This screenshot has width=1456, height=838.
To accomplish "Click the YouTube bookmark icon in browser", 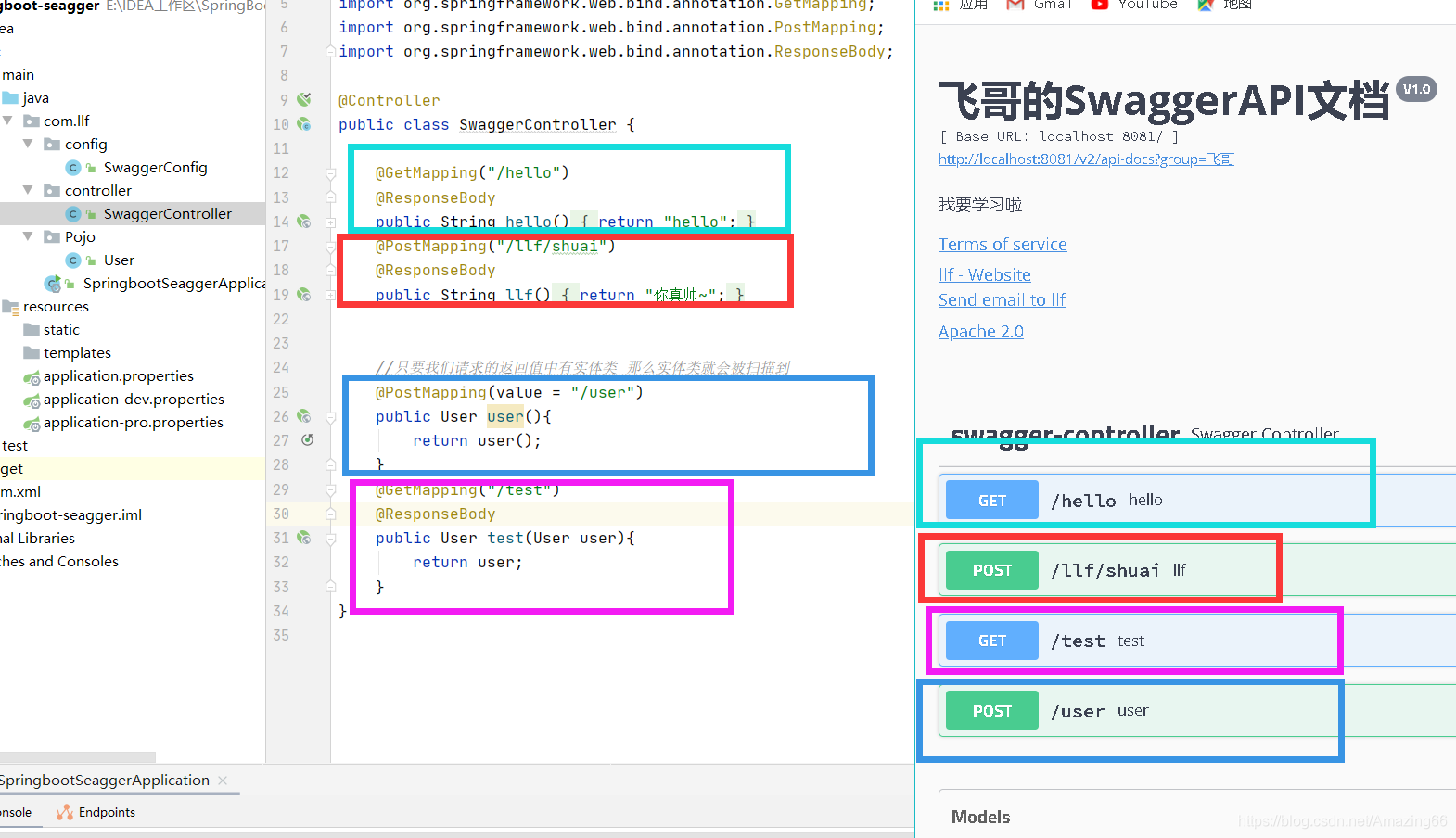I will (x=1100, y=5).
